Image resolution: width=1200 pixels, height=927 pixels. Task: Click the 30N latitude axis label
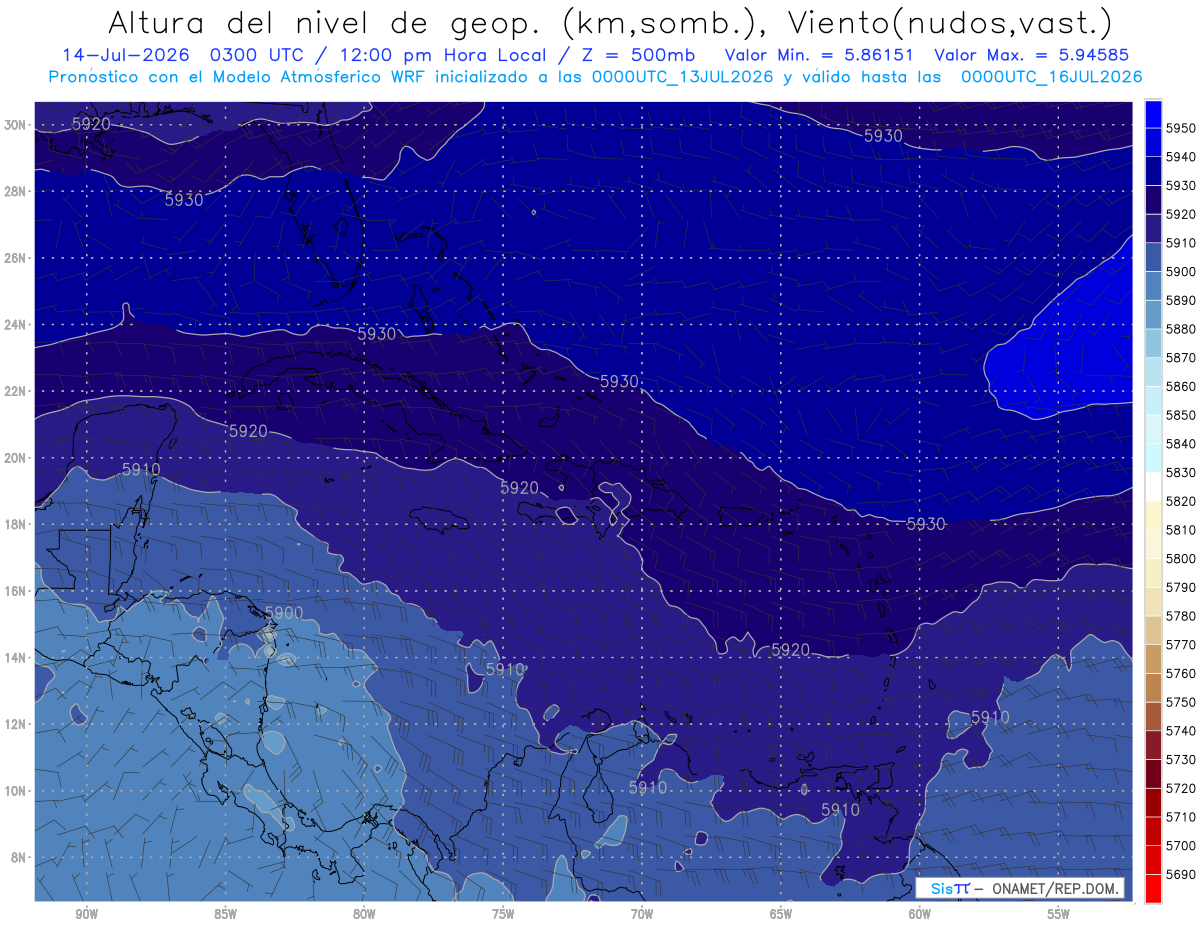(16, 125)
